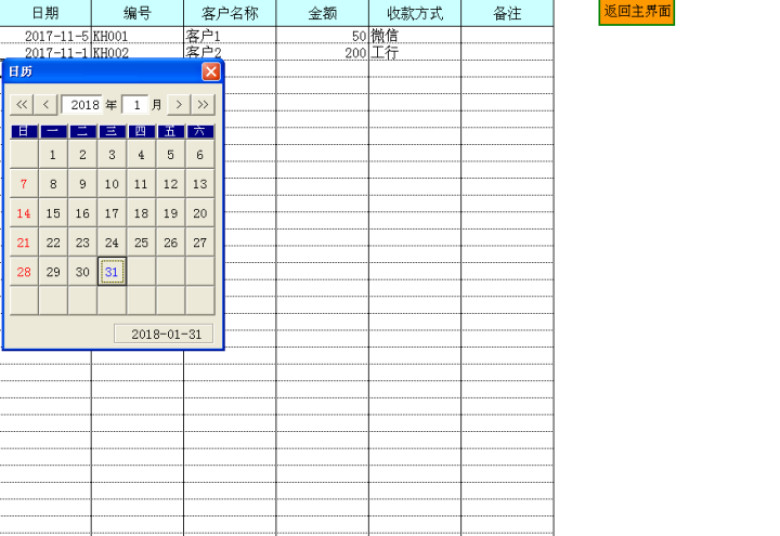The width and height of the screenshot is (780, 536).
Task: Select the amount cell 50
Action: 322,35
